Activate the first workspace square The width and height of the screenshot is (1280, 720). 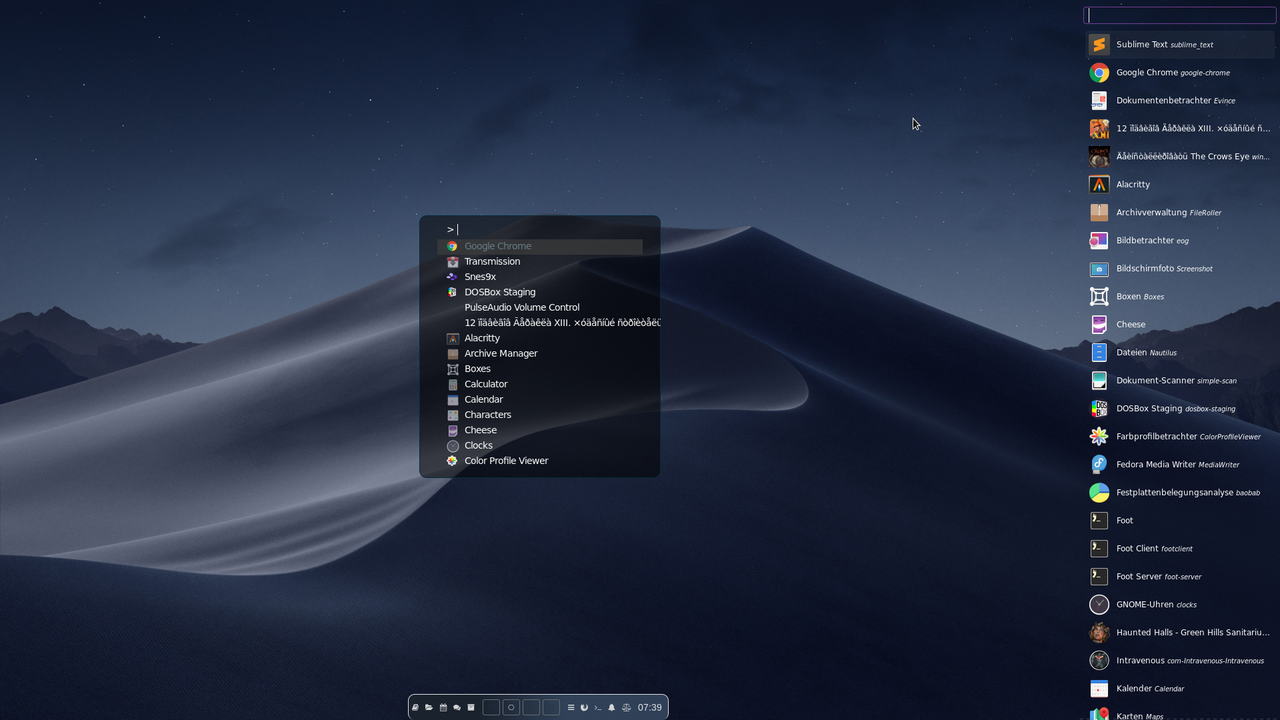click(x=491, y=707)
